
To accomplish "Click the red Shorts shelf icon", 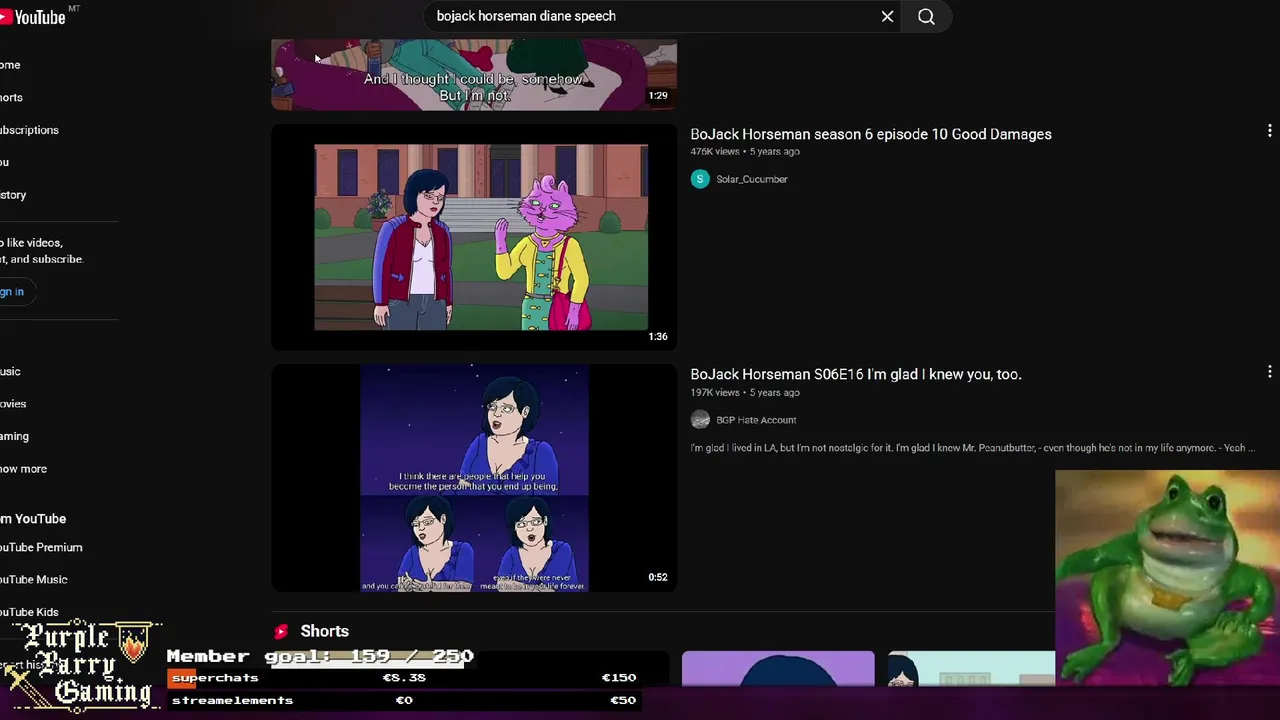I will (x=281, y=631).
